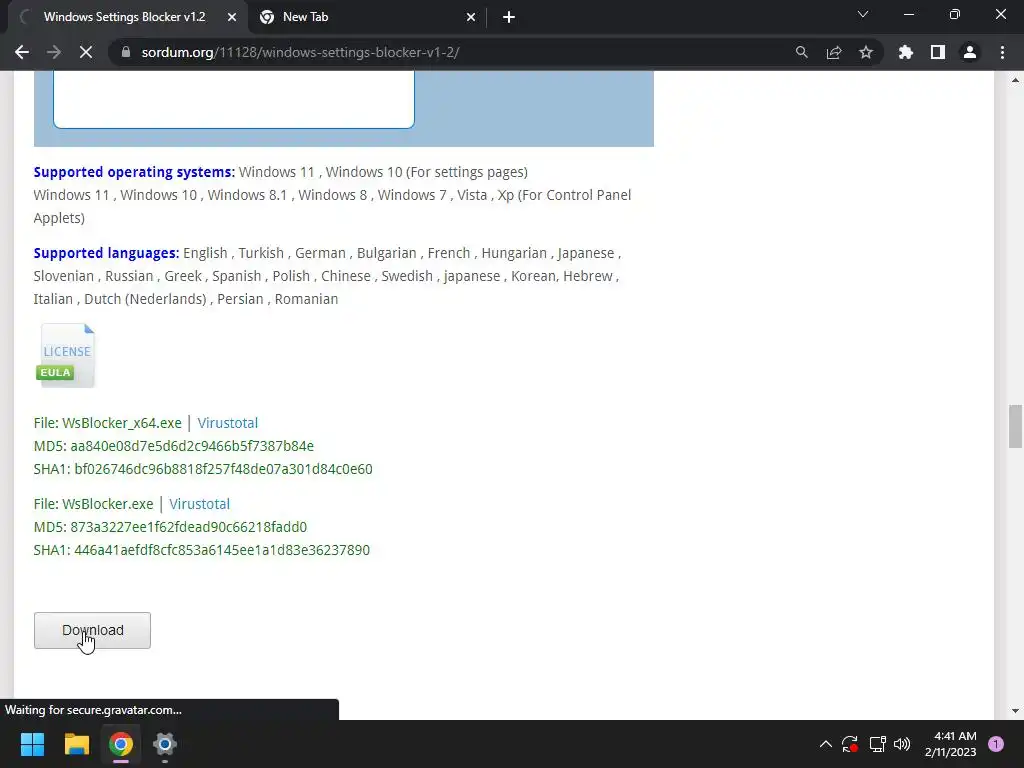The width and height of the screenshot is (1024, 768).
Task: Click the 'File: WsBlocker.exe' text
Action: click(93, 504)
